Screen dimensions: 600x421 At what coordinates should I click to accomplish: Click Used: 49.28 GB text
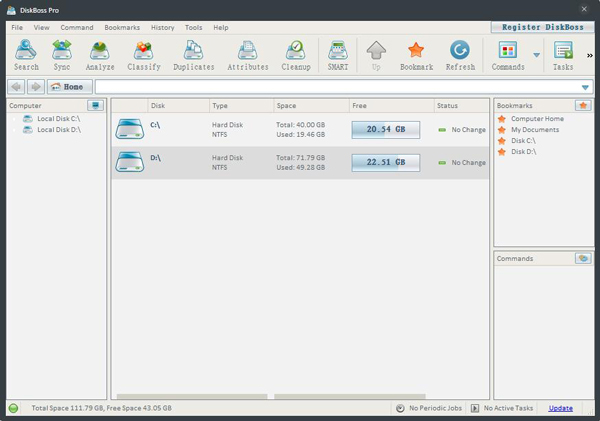pyautogui.click(x=300, y=168)
